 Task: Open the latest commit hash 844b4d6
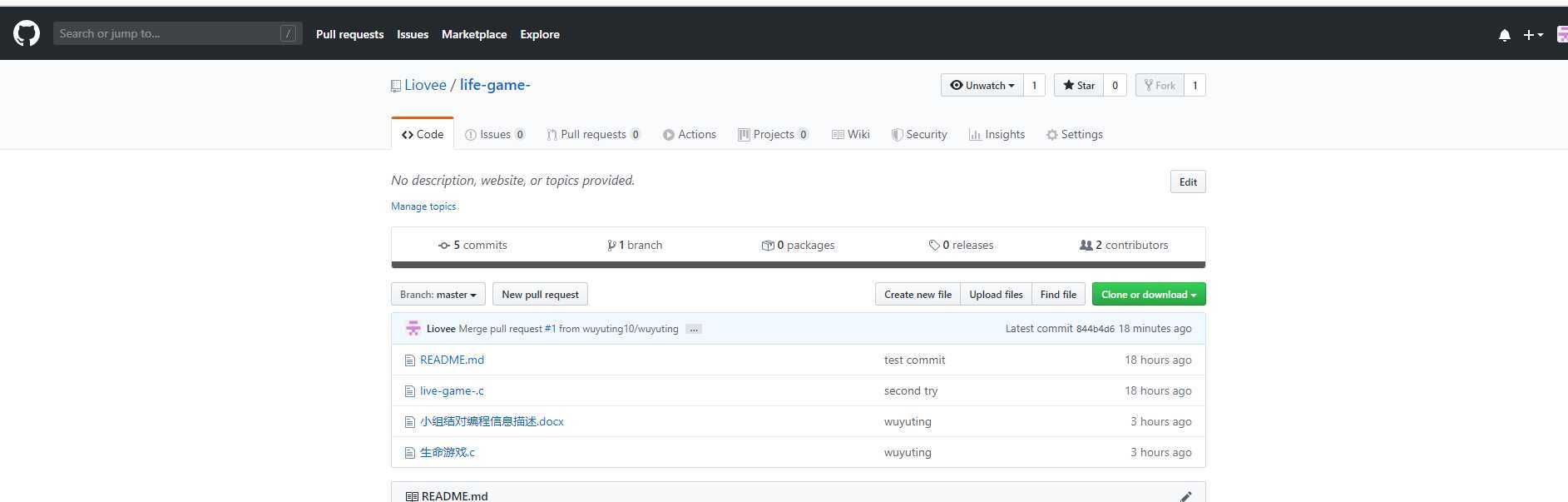[x=1095, y=329]
